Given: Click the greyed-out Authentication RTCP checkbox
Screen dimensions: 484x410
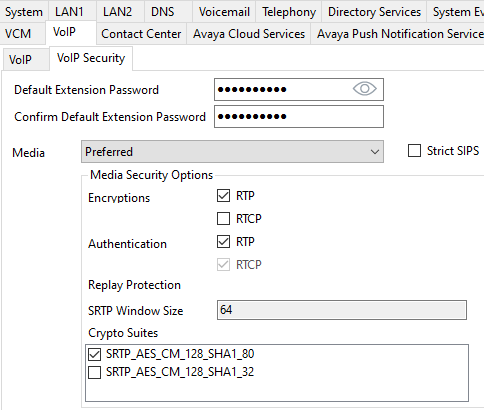Looking at the screenshot, I should click(x=223, y=265).
